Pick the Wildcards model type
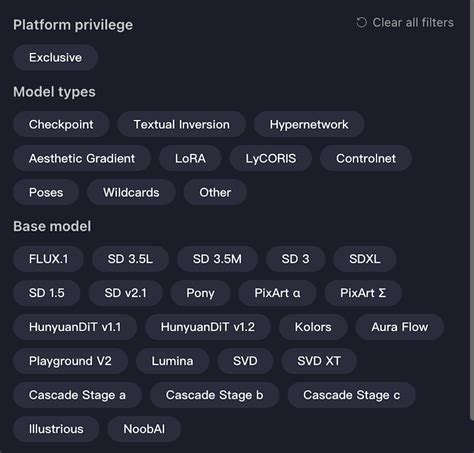The width and height of the screenshot is (474, 453). [x=131, y=192]
